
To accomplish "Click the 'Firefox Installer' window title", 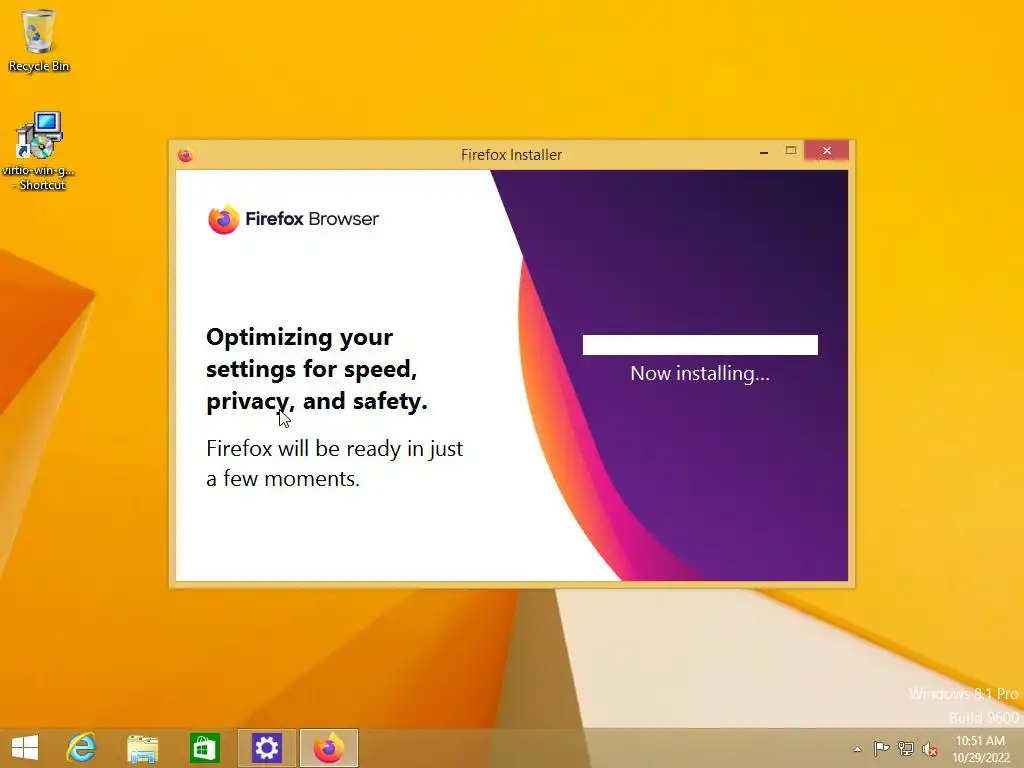I will tap(511, 155).
